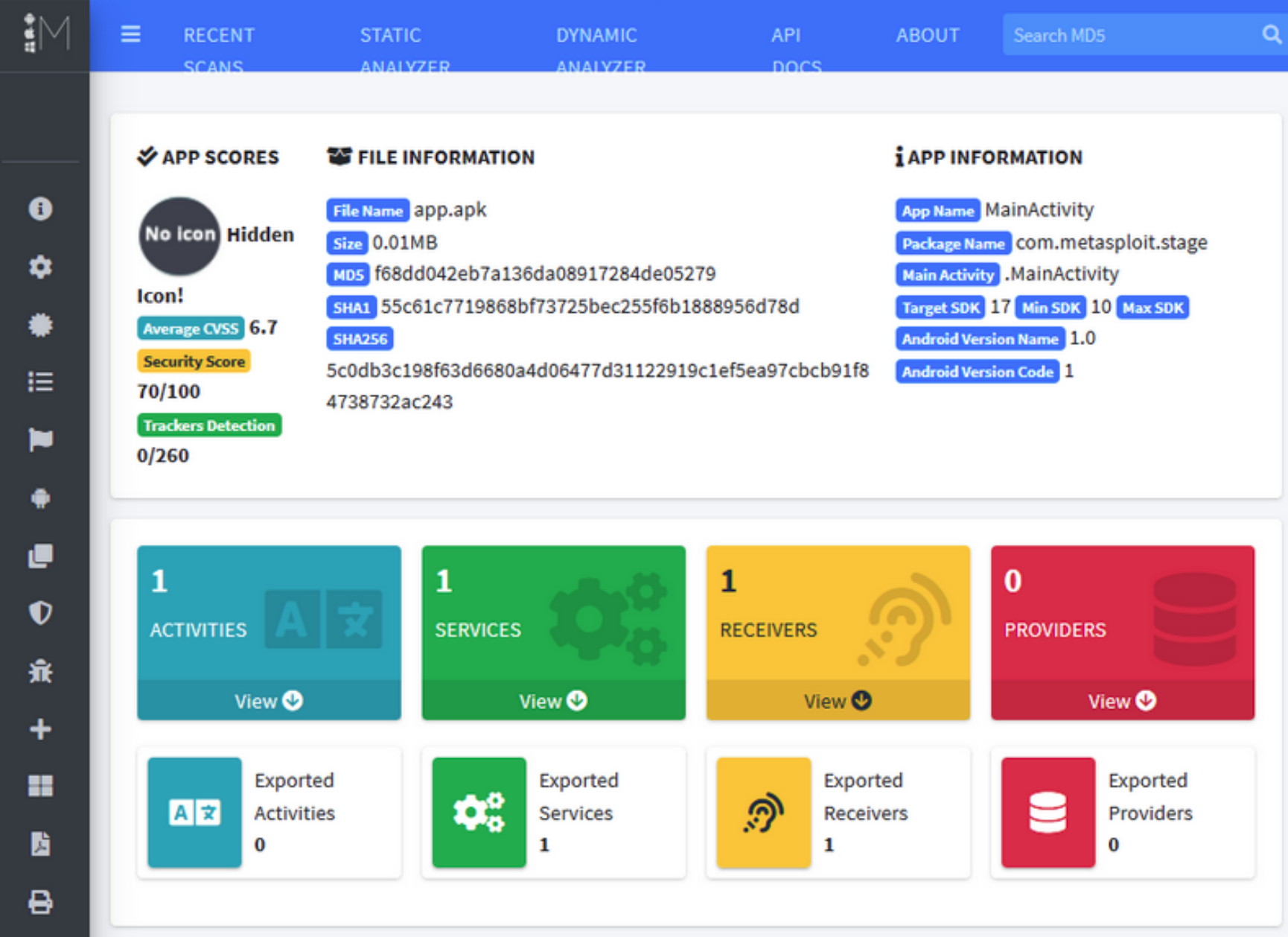The height and width of the screenshot is (937, 1288).
Task: Select the list icon in left sidebar
Action: (x=40, y=382)
